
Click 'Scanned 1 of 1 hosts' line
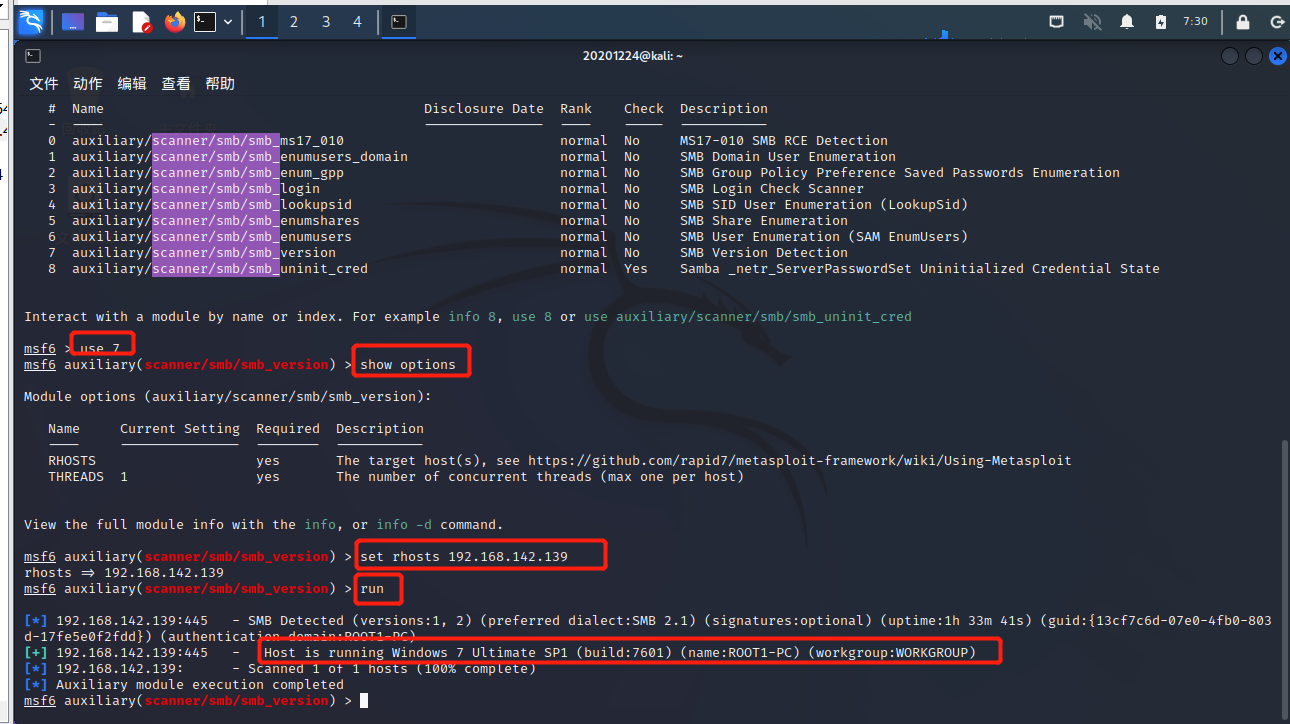point(392,669)
